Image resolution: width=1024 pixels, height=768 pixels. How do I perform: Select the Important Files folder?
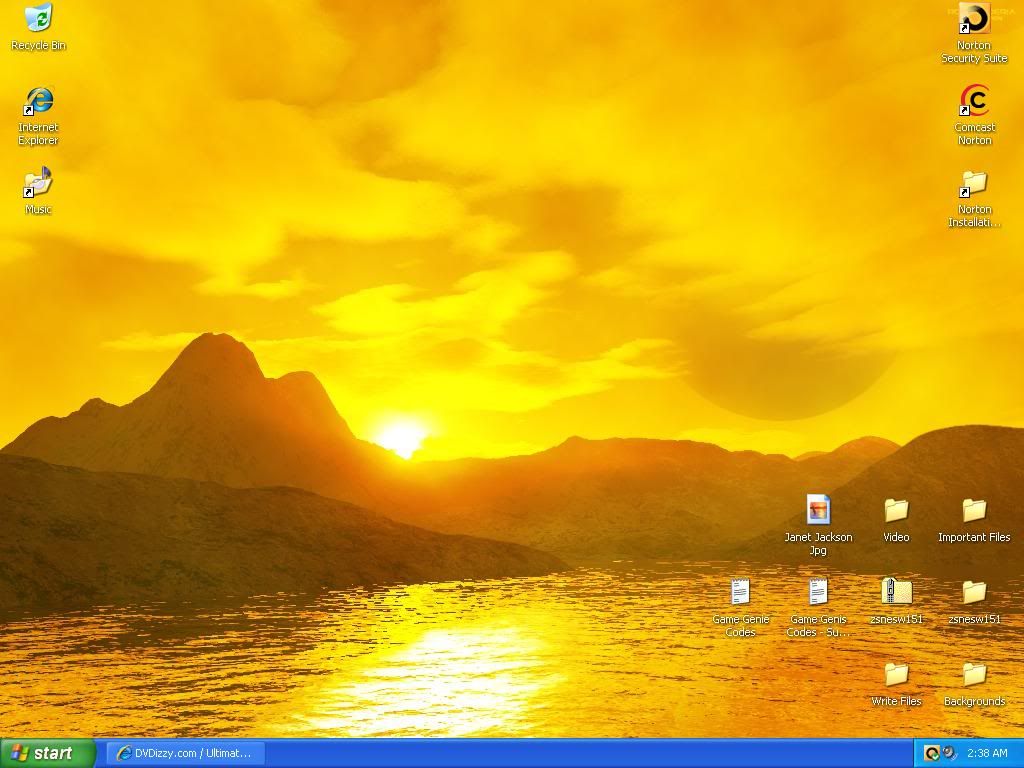(974, 511)
